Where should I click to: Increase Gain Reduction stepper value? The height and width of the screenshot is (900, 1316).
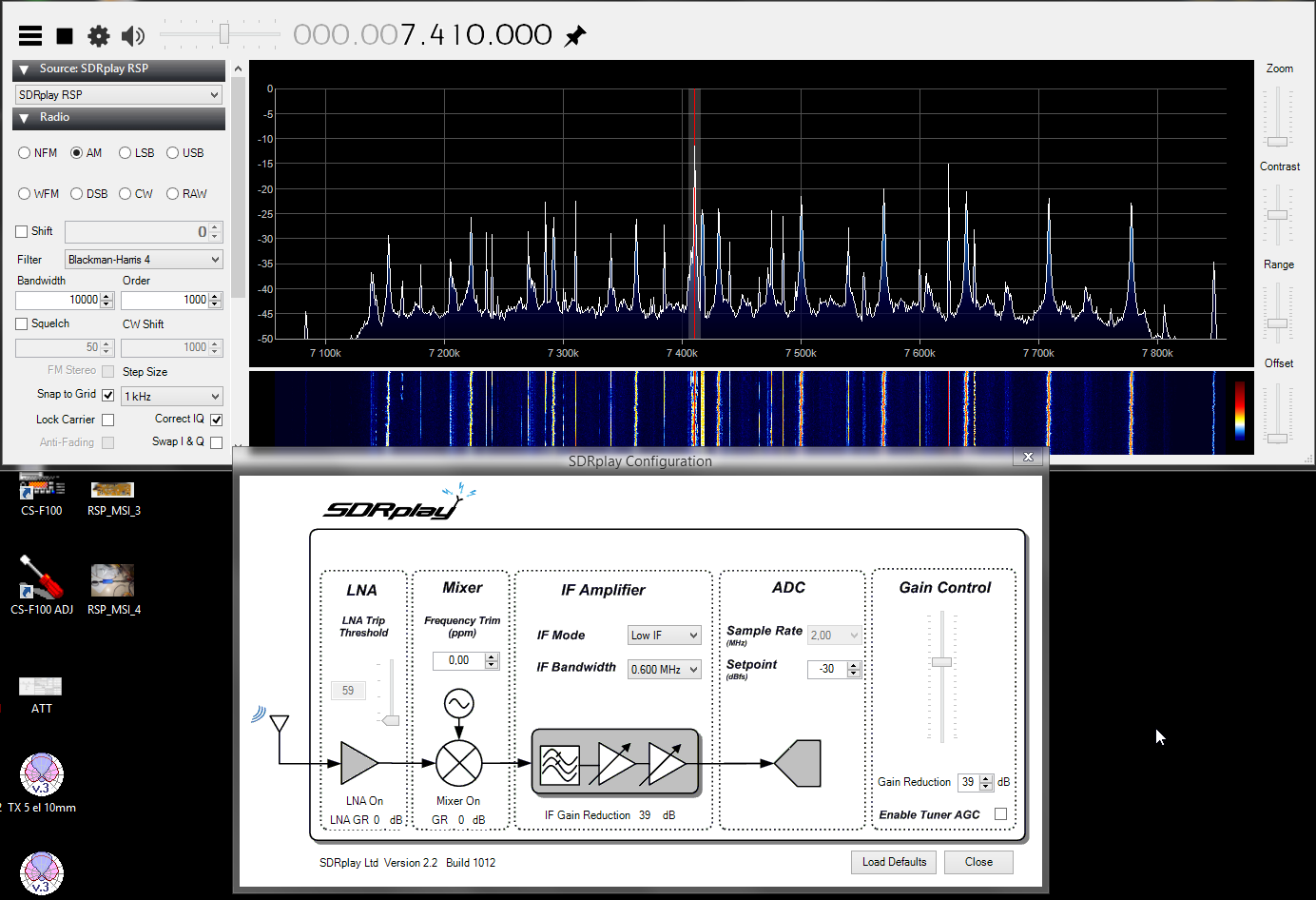coord(987,778)
